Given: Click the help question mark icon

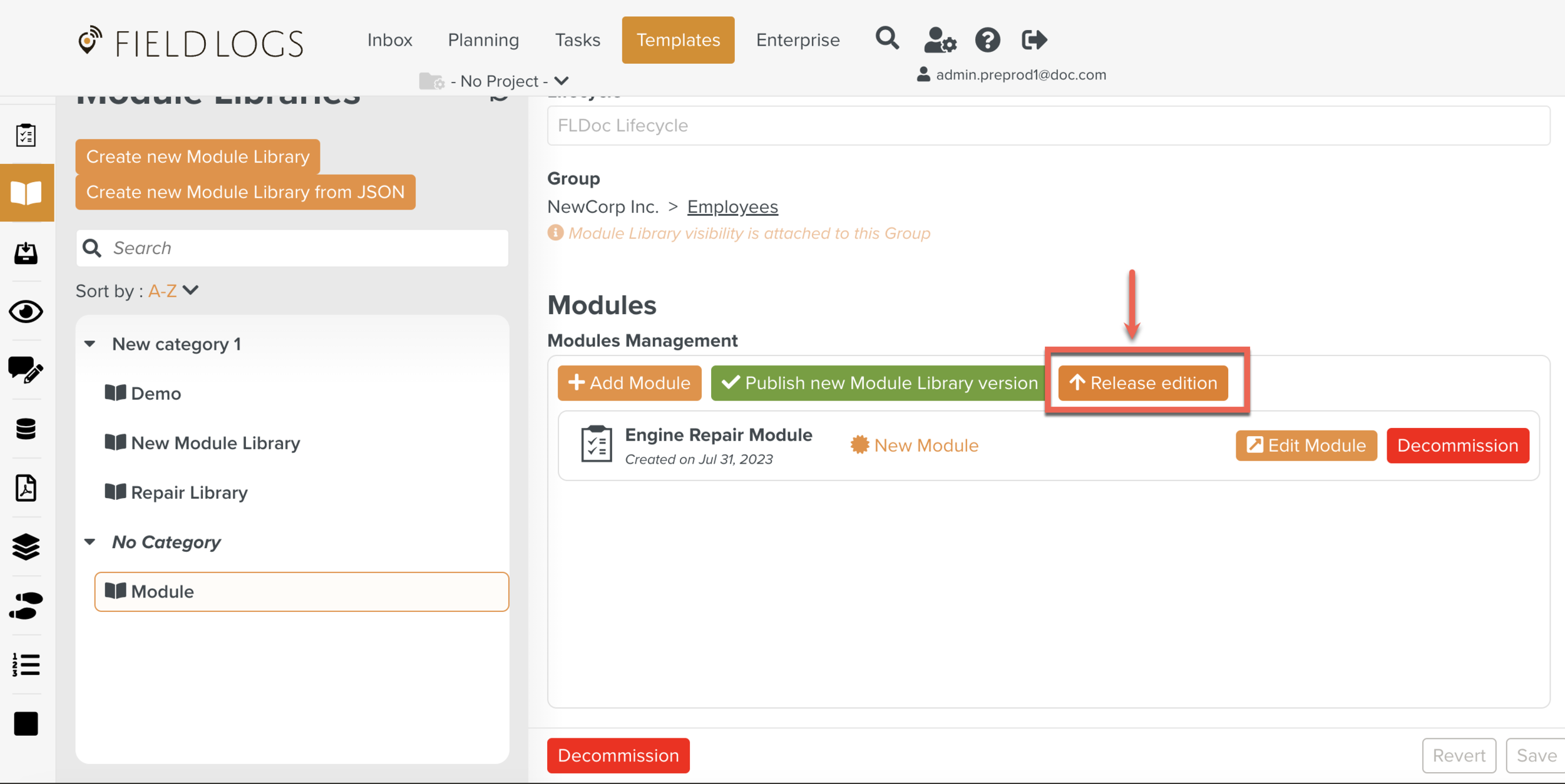Looking at the screenshot, I should coord(987,40).
